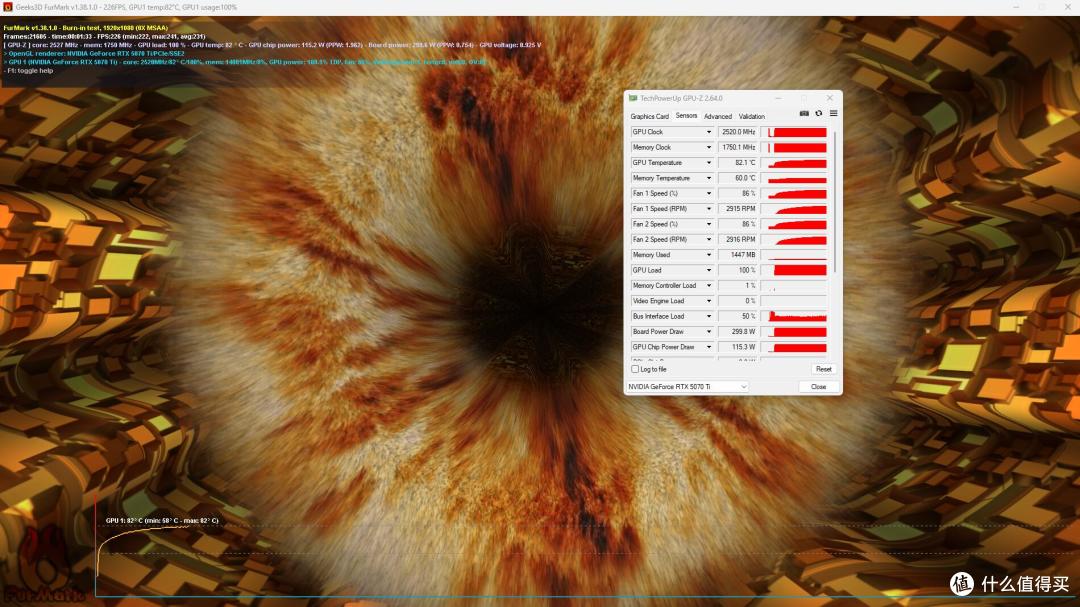Open the Fan 1 Speed (RPM) dropdown

coord(709,209)
